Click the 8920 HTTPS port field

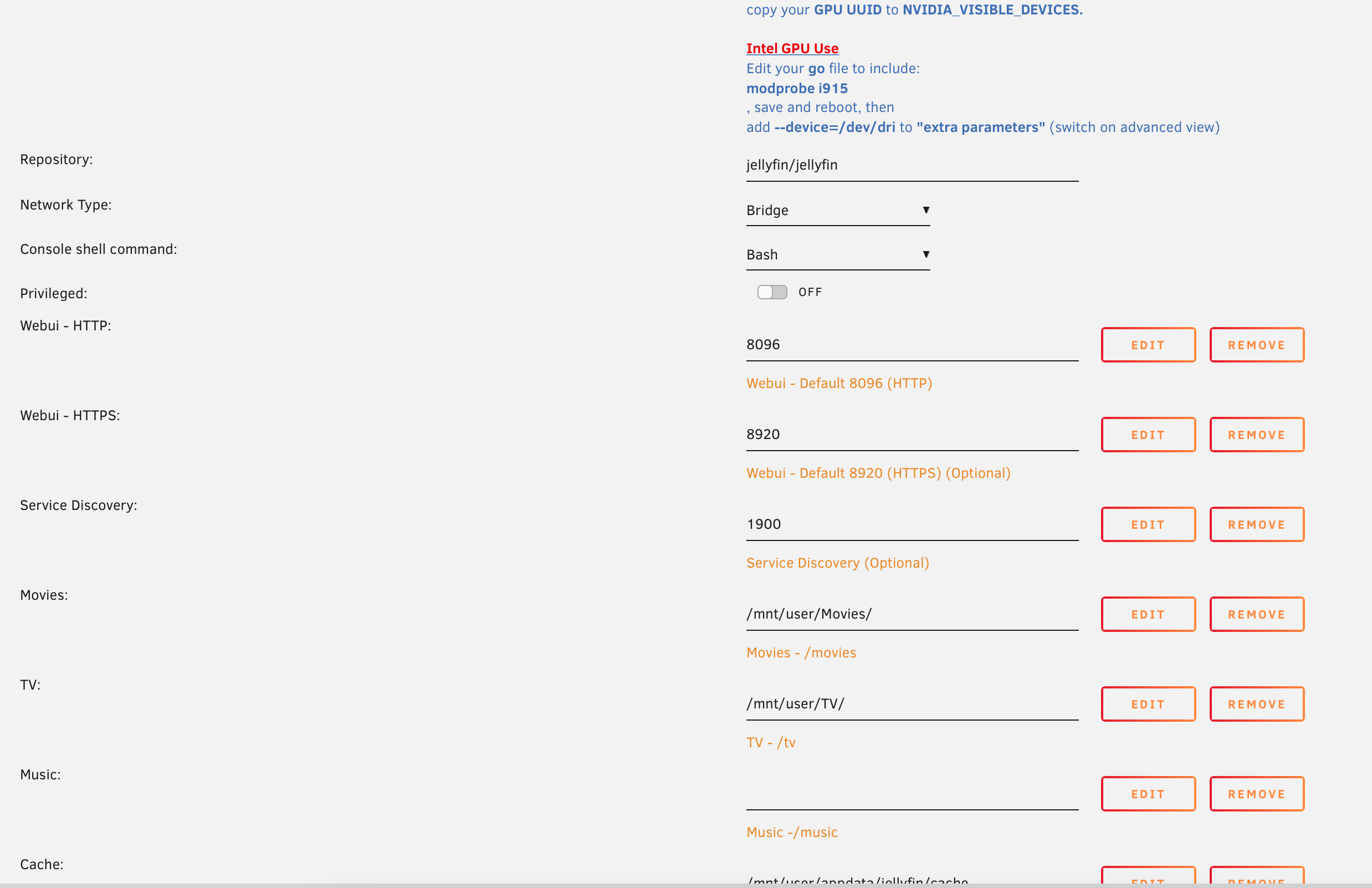click(911, 434)
